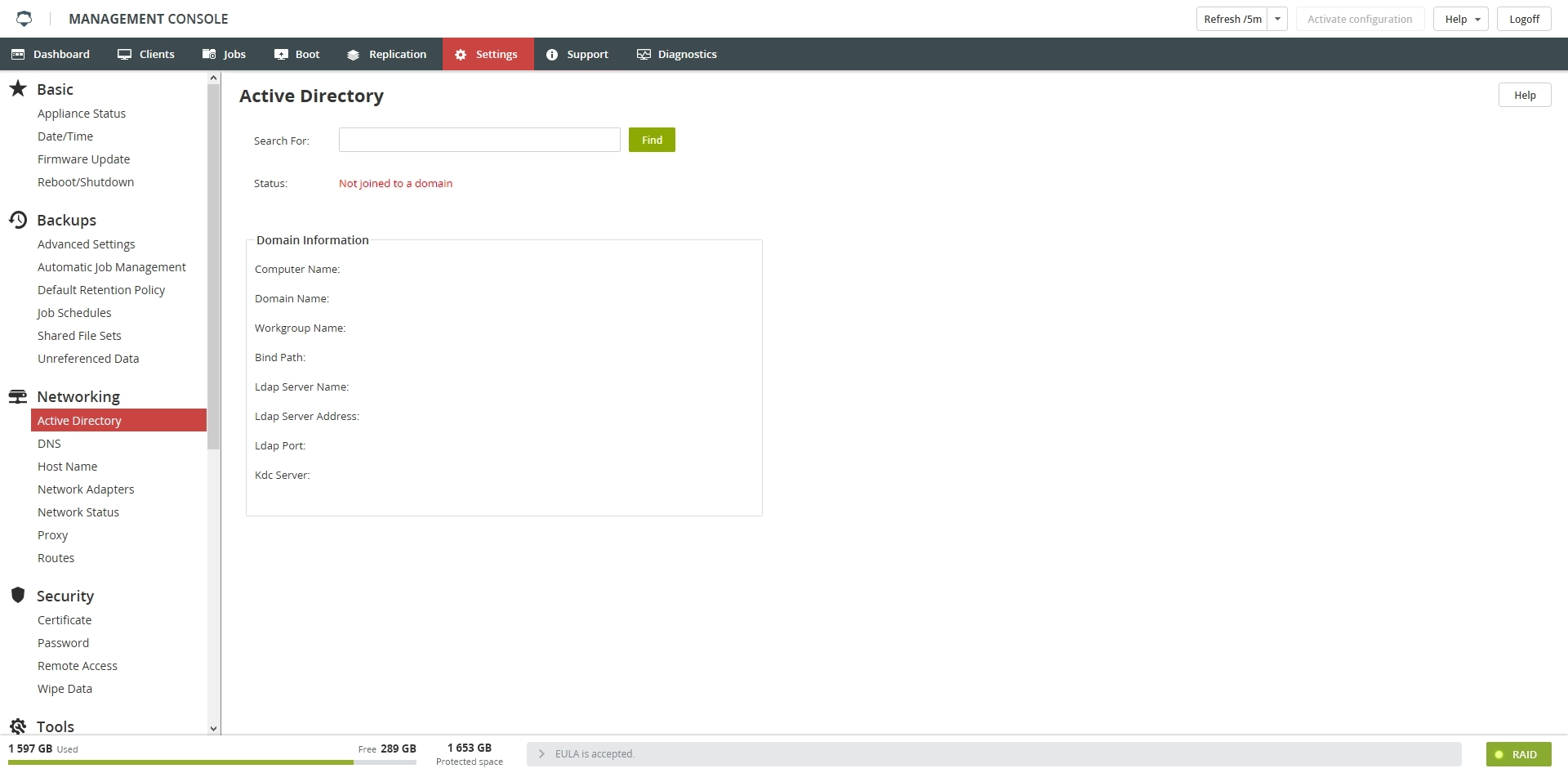
Task: Open Shared File Sets
Action: coord(79,336)
